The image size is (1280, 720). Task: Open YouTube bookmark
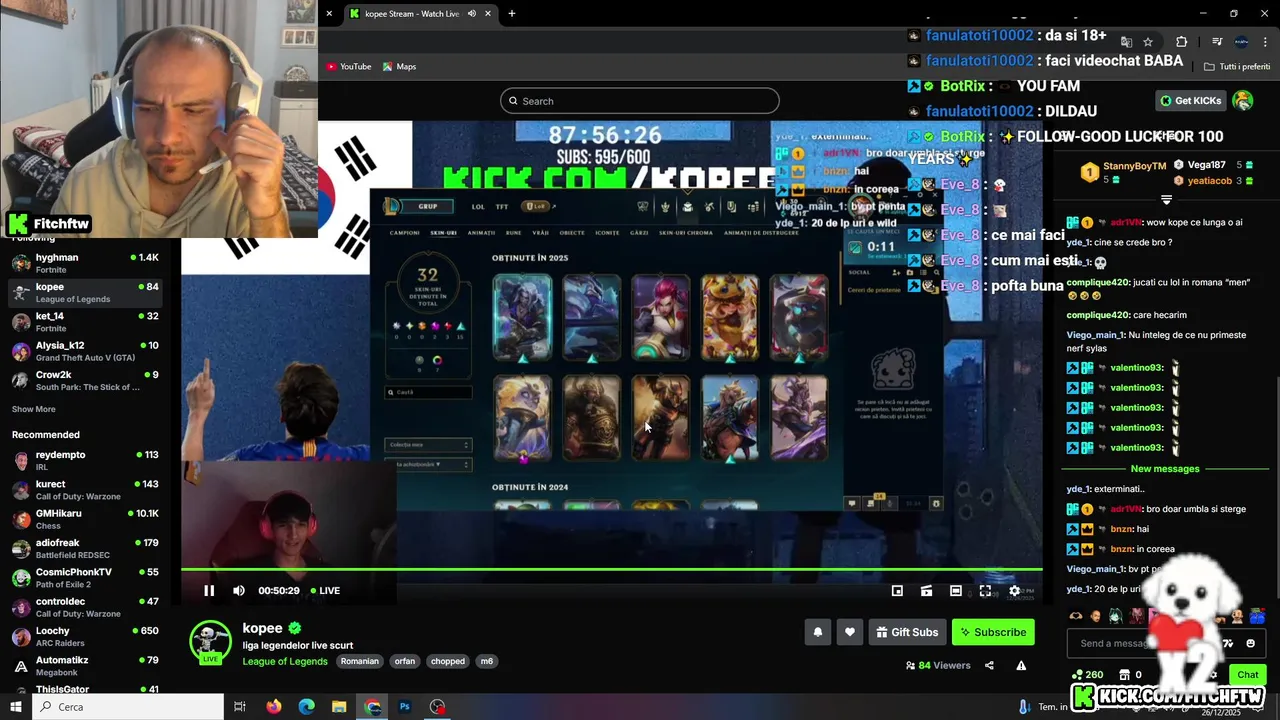(349, 67)
